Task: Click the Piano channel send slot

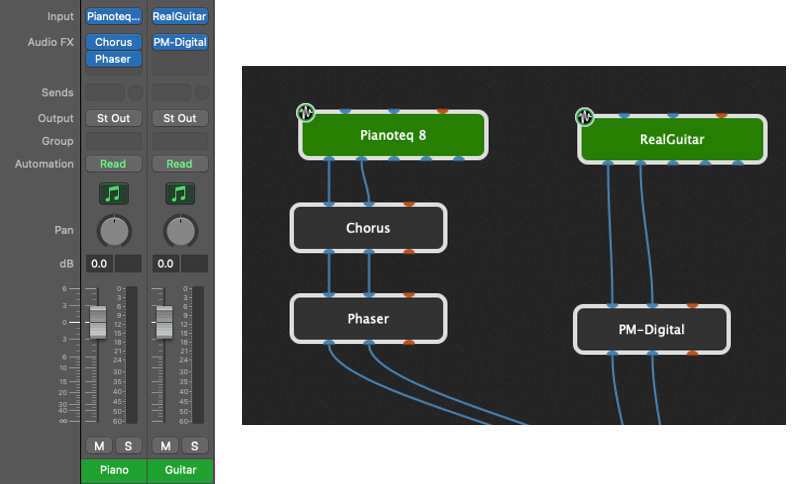Action: point(105,92)
